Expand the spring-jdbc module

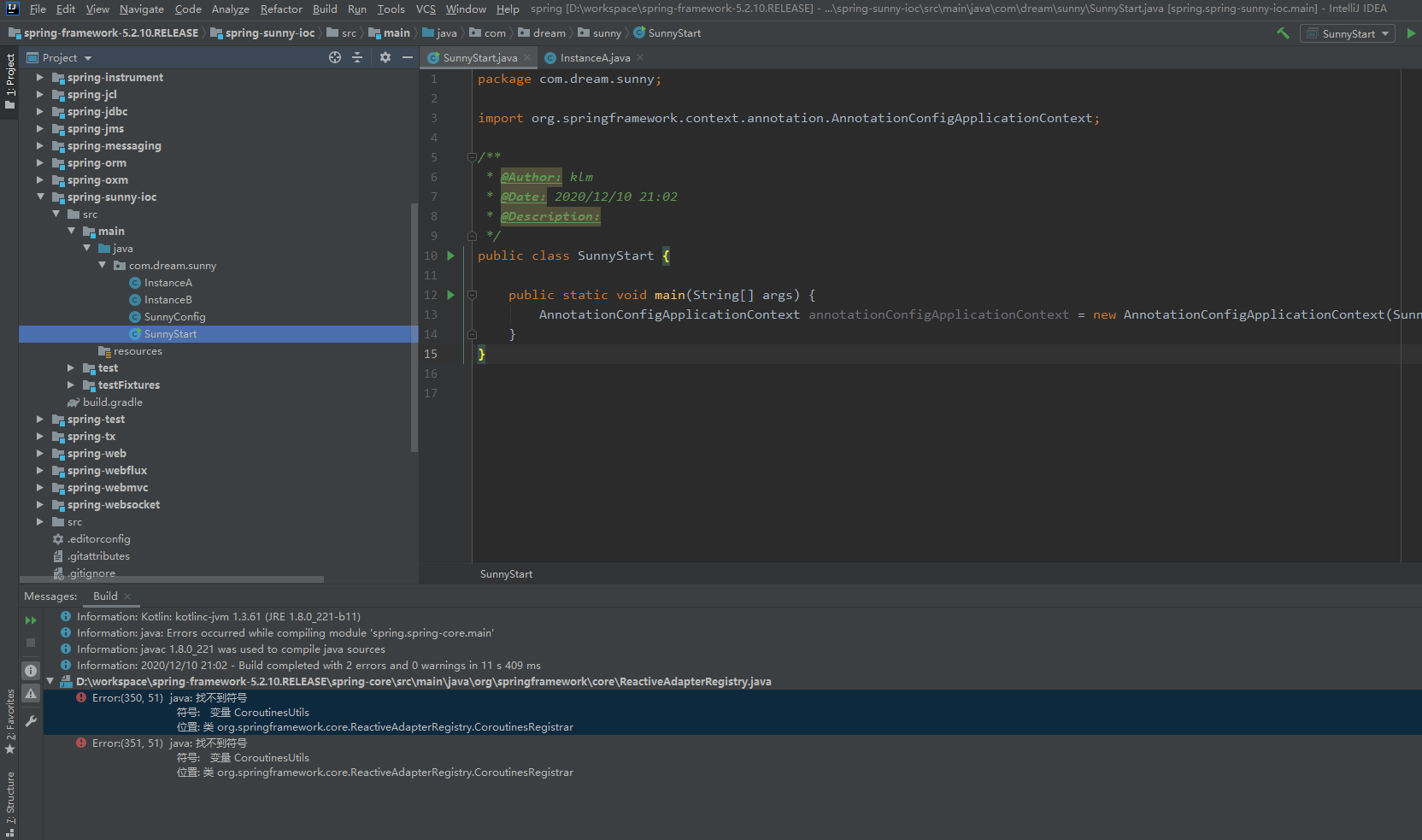click(x=39, y=111)
